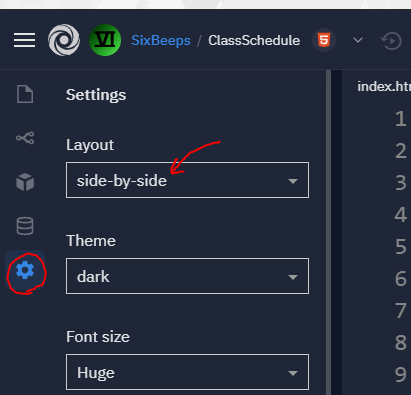Screen dimensions: 411x395
Task: Click the Replit swirl logo
Action: 64,40
